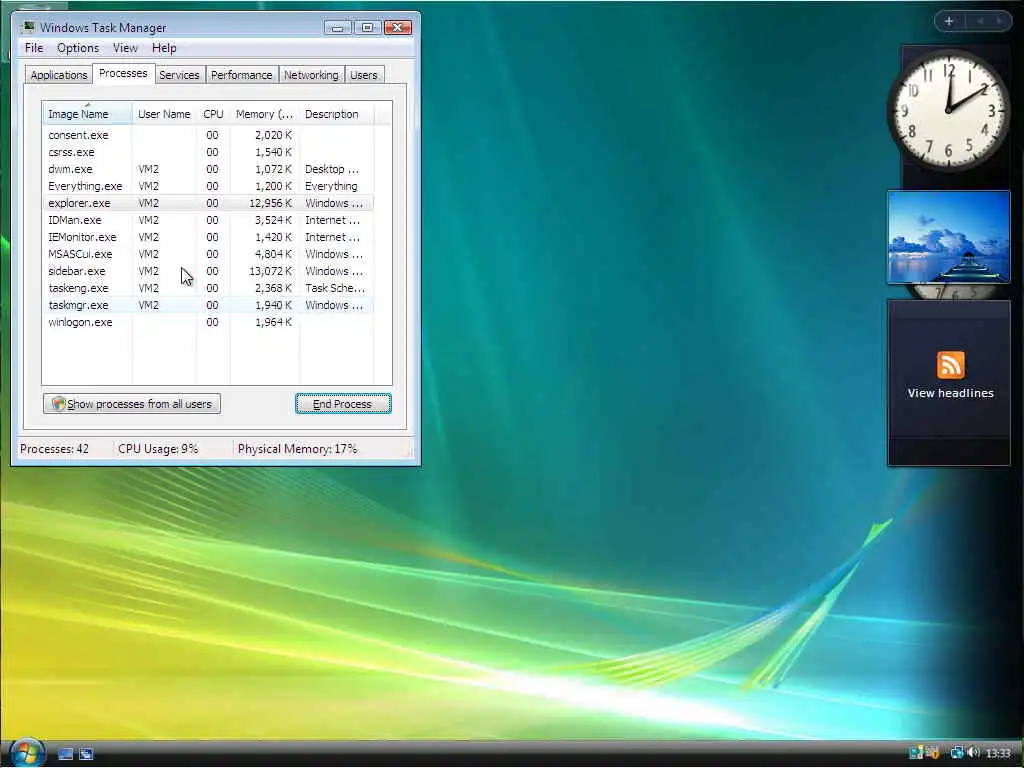
Task: Click the 13,072 K memory value
Action: click(270, 271)
